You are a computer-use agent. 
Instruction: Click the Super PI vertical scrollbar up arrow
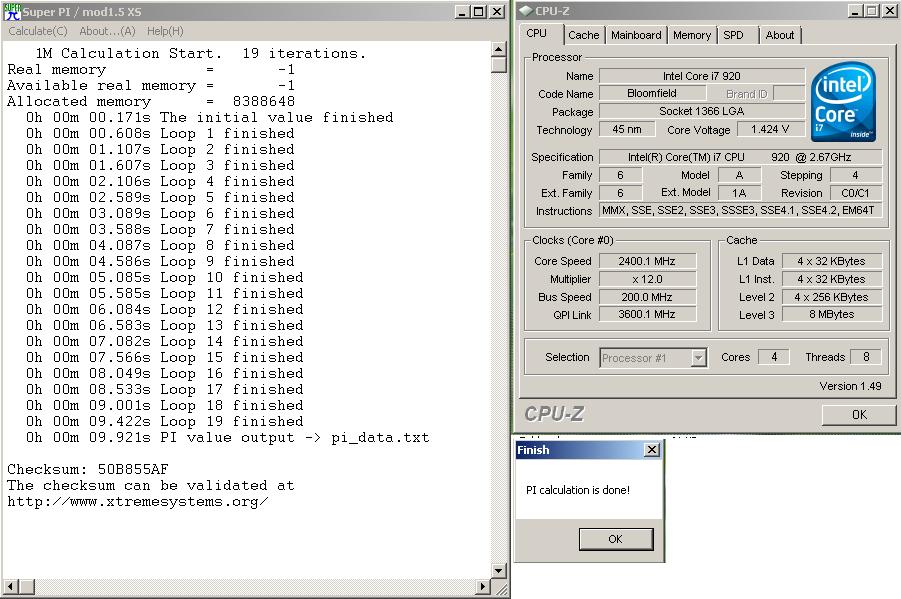498,49
